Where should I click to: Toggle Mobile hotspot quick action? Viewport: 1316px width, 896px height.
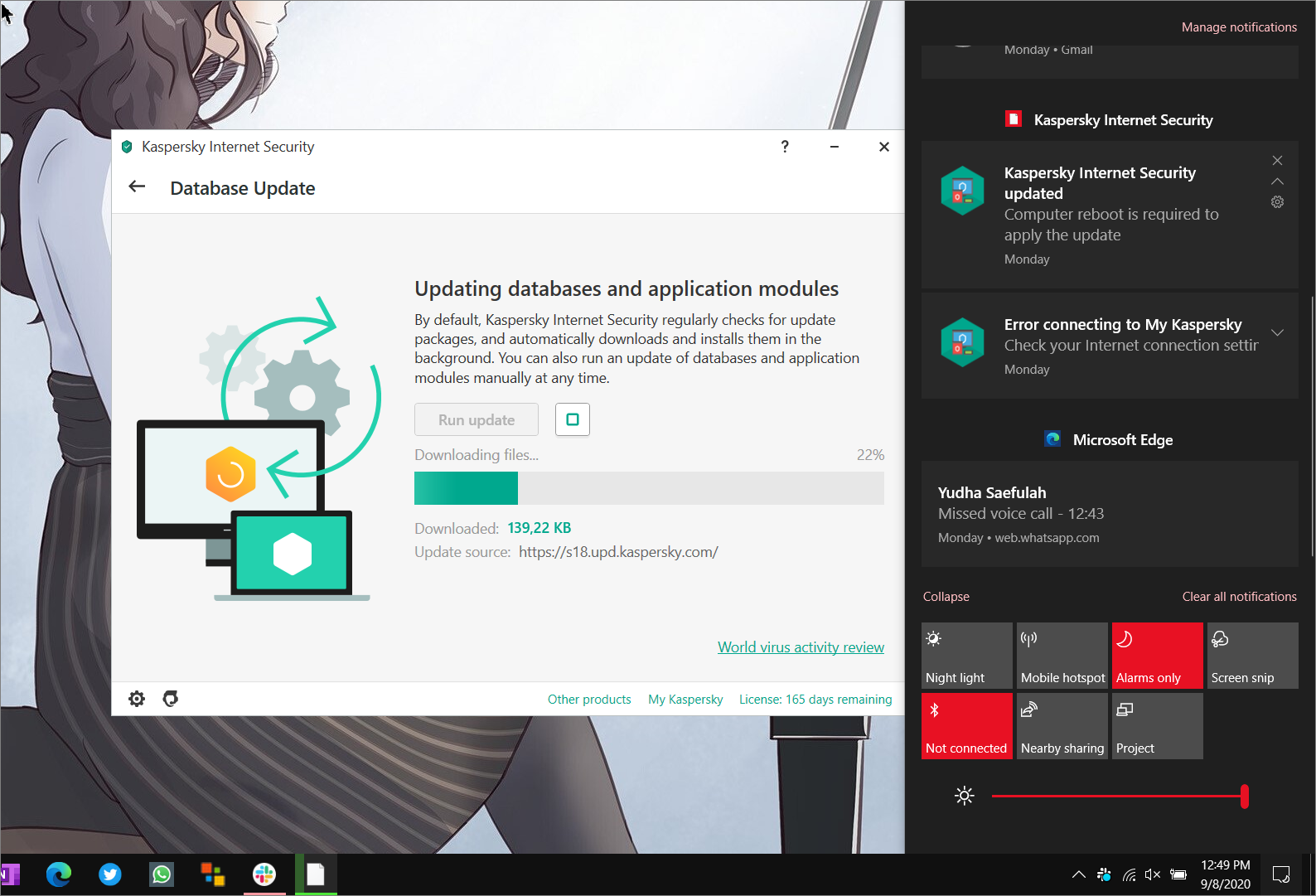coord(1062,656)
